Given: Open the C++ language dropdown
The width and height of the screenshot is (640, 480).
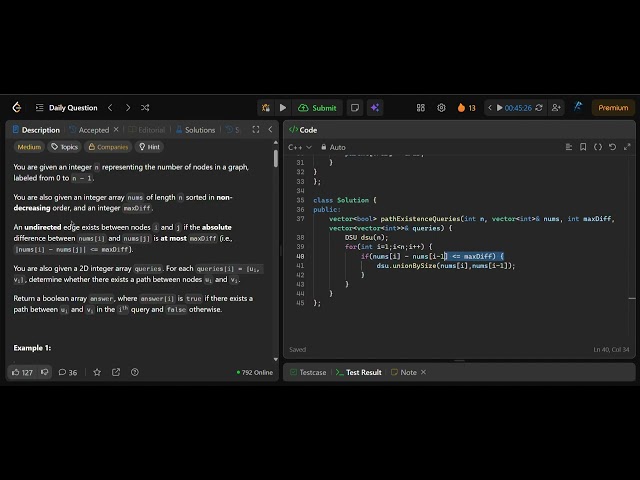Looking at the screenshot, I should [300, 147].
